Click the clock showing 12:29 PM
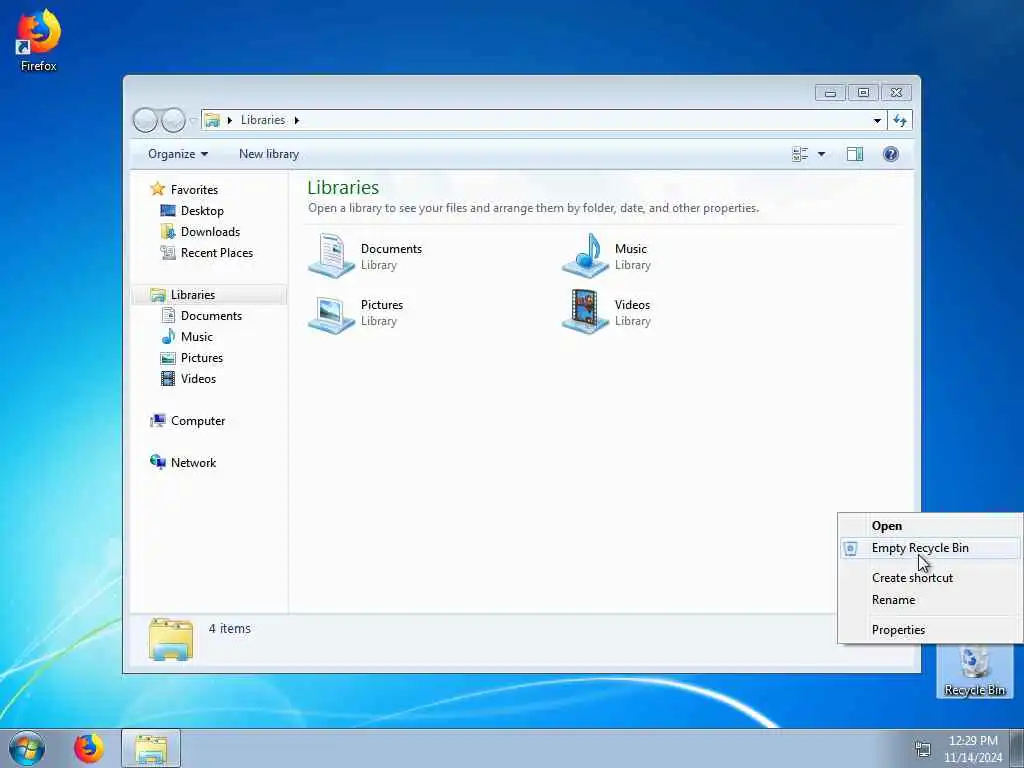The image size is (1024, 768). 973,741
